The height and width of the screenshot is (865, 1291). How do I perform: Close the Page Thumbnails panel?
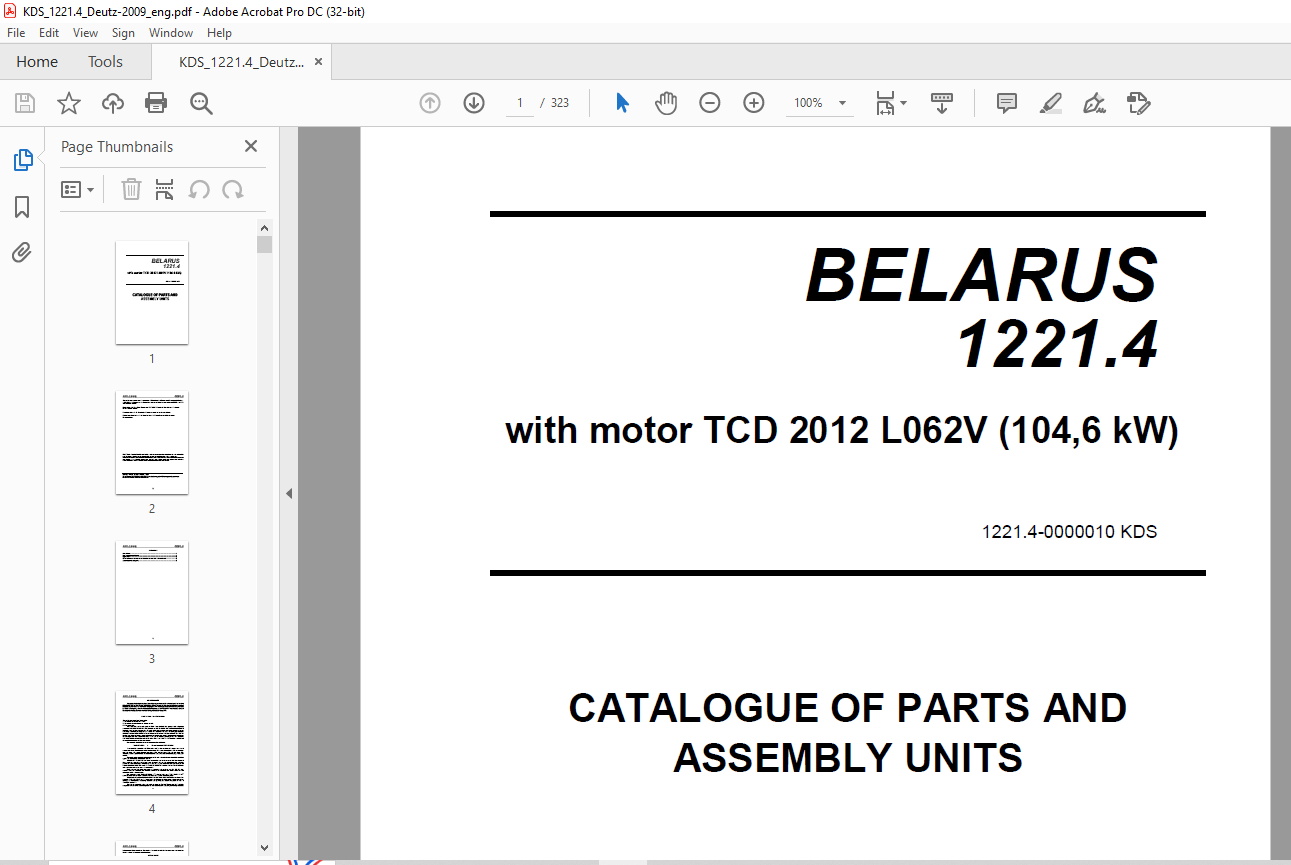[x=251, y=146]
